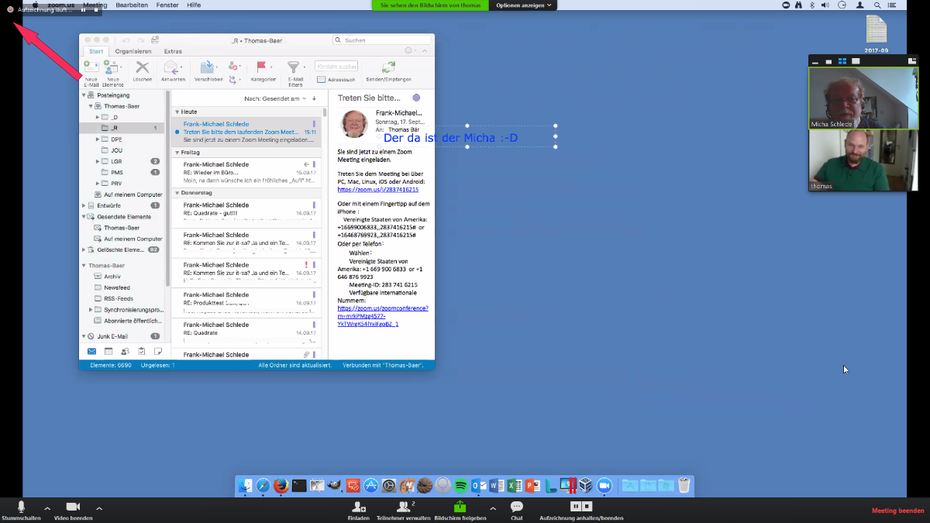The height and width of the screenshot is (523, 930).
Task: Click the Antworten envelope icon
Action: point(171,68)
